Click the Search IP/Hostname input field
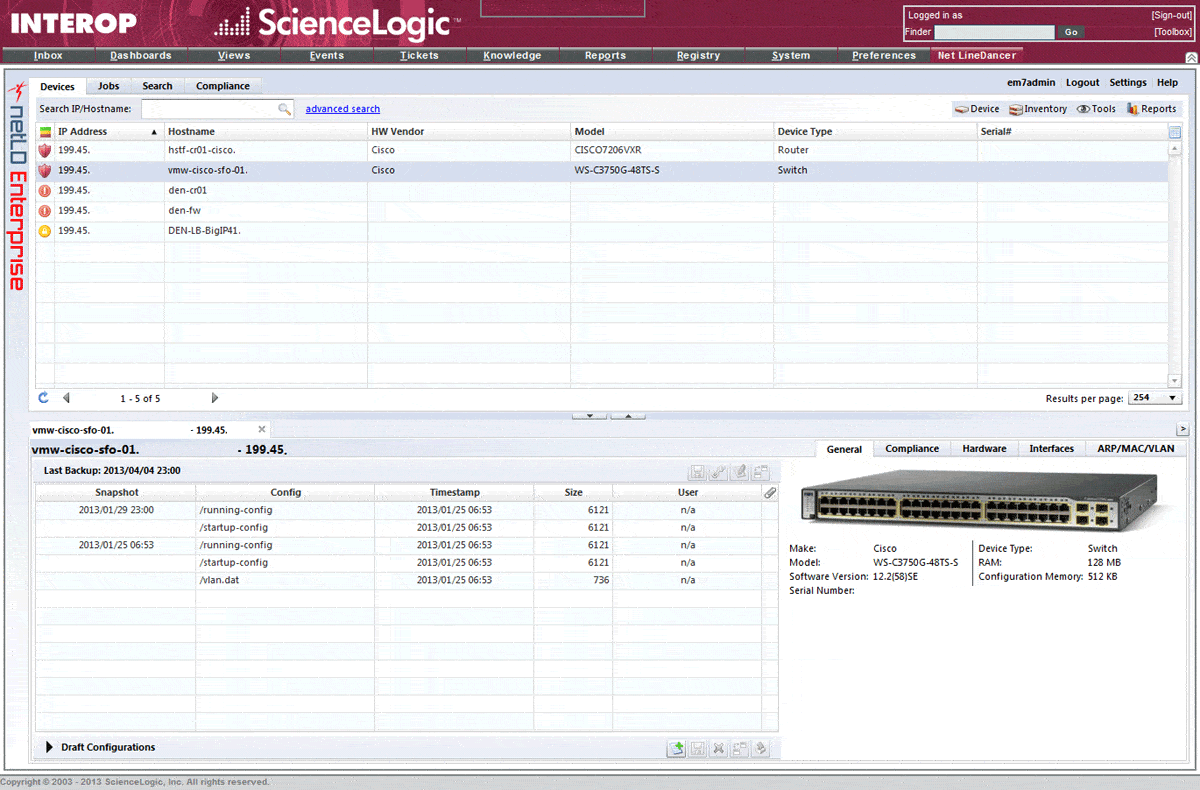 pyautogui.click(x=217, y=109)
